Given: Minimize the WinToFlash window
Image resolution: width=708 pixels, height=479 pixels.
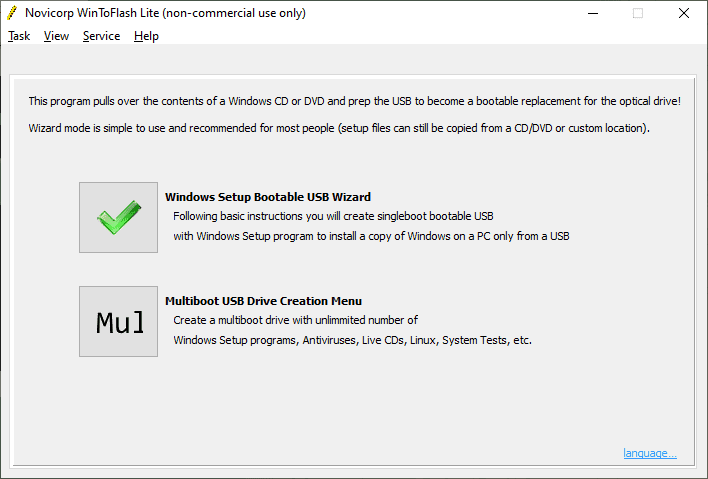Looking at the screenshot, I should pos(591,13).
